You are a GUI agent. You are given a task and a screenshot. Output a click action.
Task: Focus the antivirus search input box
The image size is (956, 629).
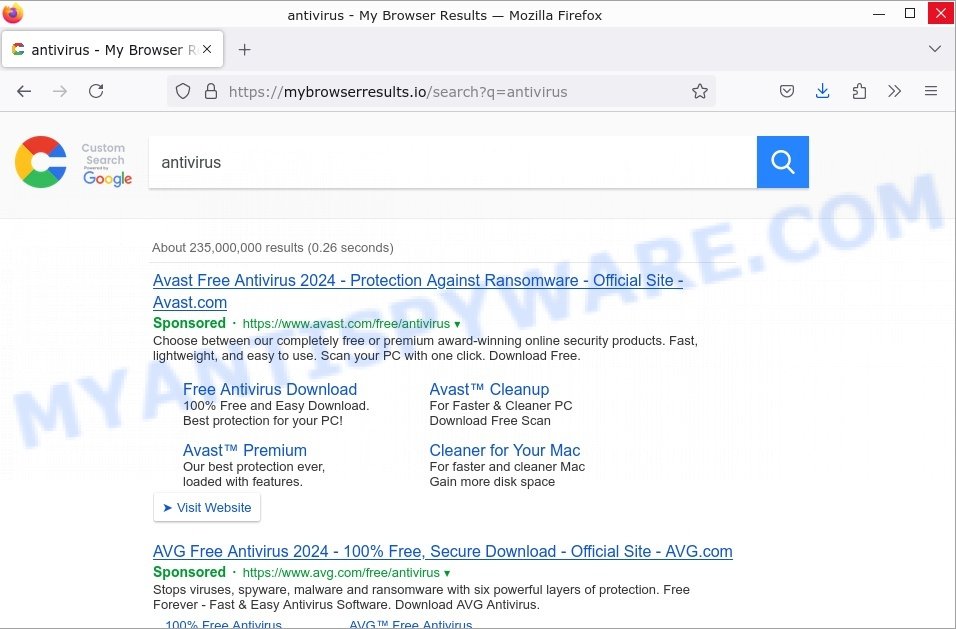coord(452,162)
